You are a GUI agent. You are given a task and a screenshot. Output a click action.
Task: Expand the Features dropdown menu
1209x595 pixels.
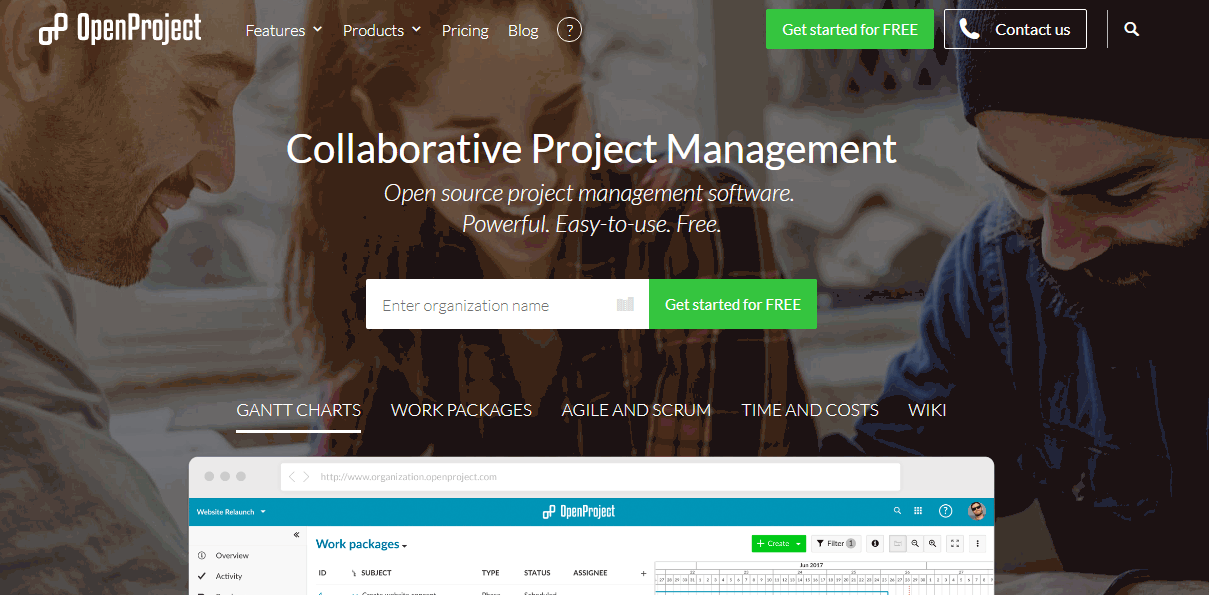(284, 30)
